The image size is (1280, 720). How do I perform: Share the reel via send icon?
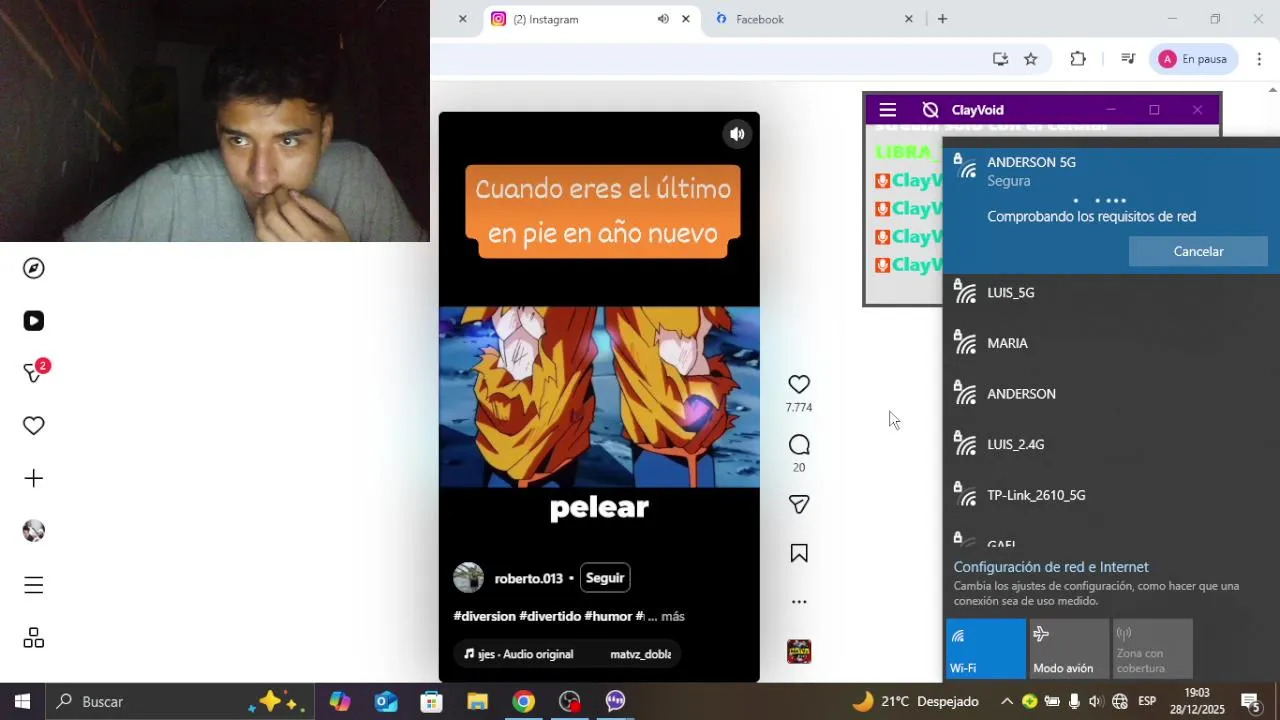(x=799, y=504)
